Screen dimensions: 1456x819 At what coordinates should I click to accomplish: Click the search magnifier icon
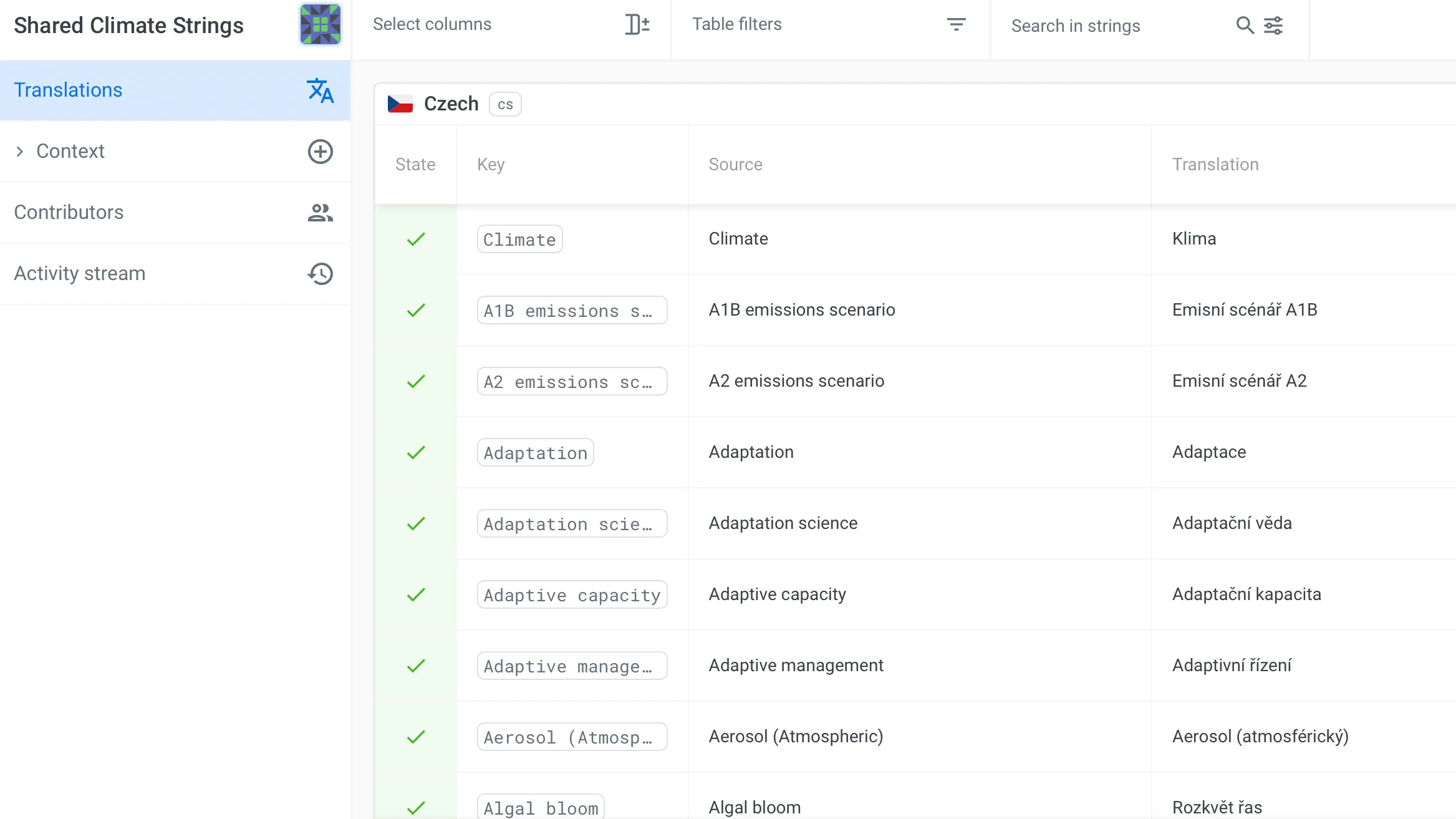tap(1245, 25)
